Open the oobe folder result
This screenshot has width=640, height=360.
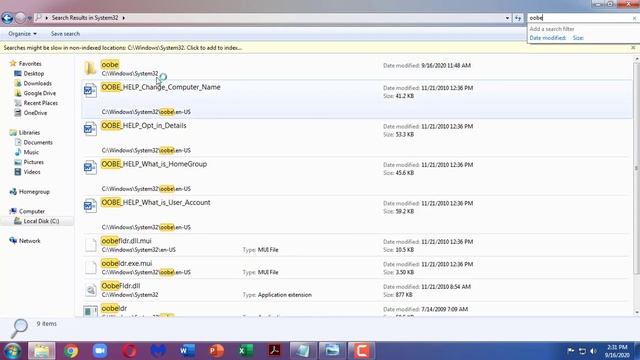pos(110,64)
